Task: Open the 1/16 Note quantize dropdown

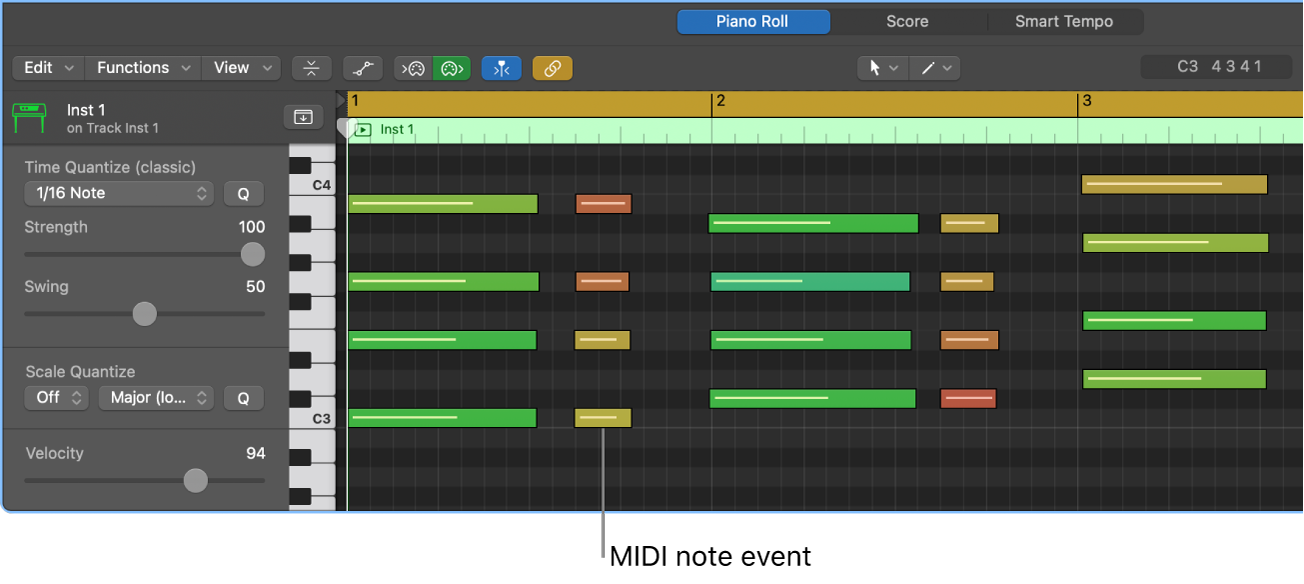Action: [x=119, y=193]
